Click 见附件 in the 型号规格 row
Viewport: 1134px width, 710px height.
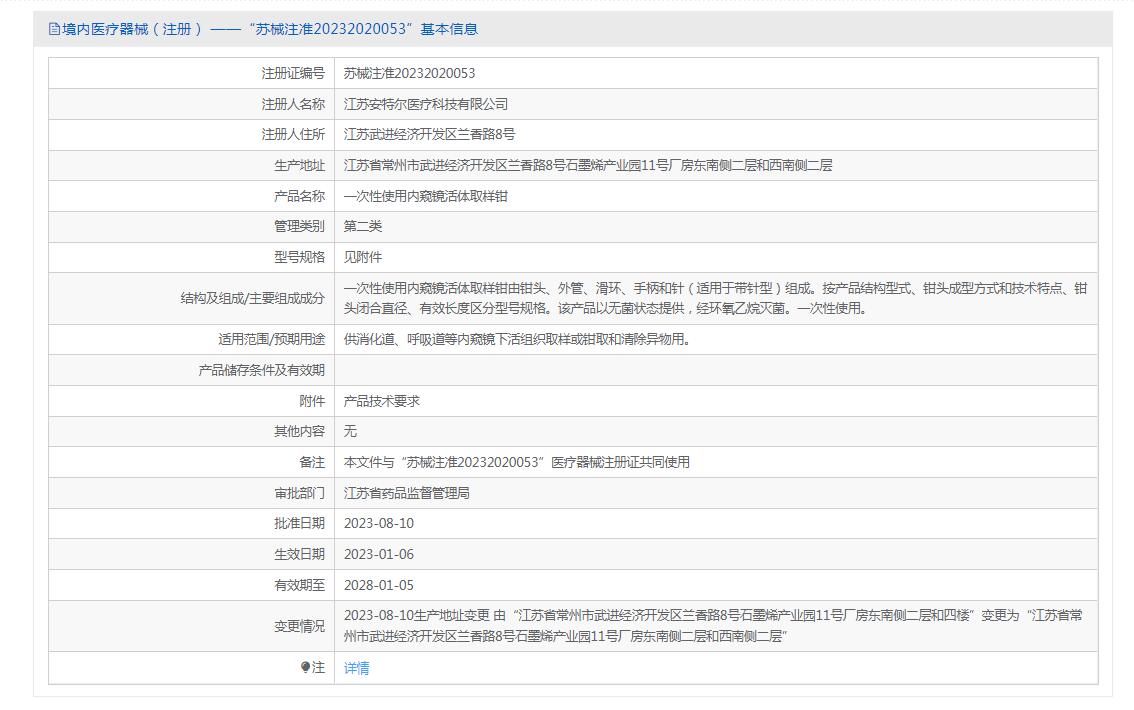point(363,257)
